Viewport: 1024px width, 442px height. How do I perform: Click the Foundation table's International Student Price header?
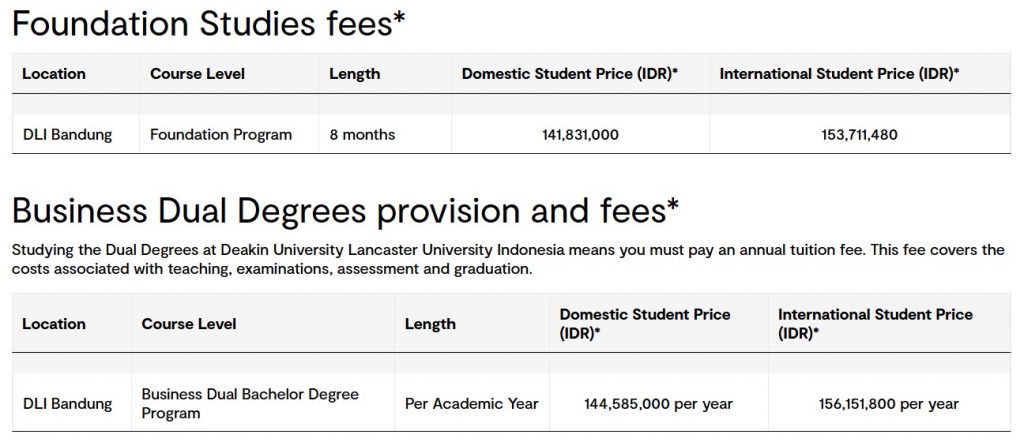pyautogui.click(x=839, y=74)
